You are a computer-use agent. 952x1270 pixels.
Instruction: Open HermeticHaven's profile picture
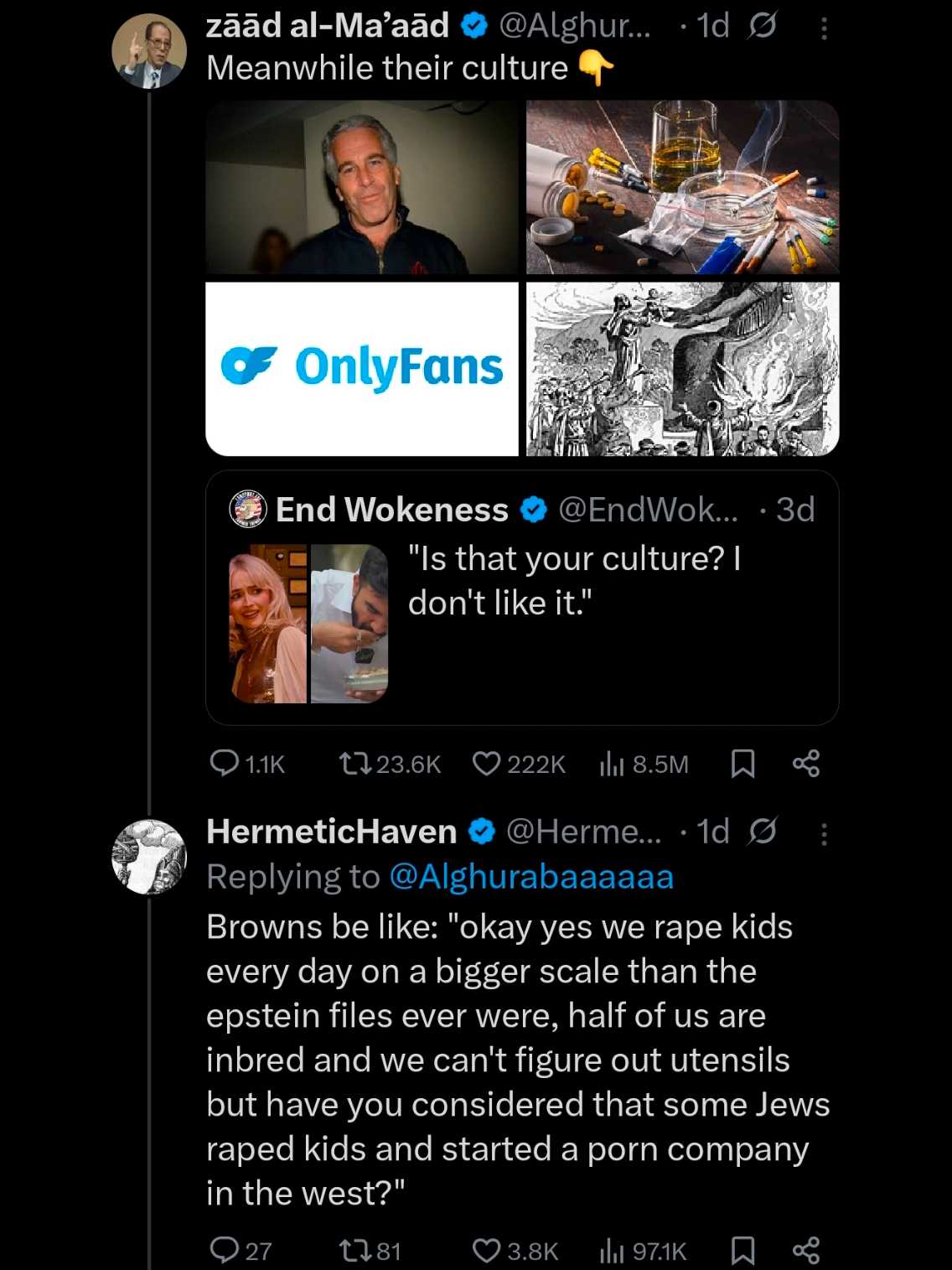(149, 857)
